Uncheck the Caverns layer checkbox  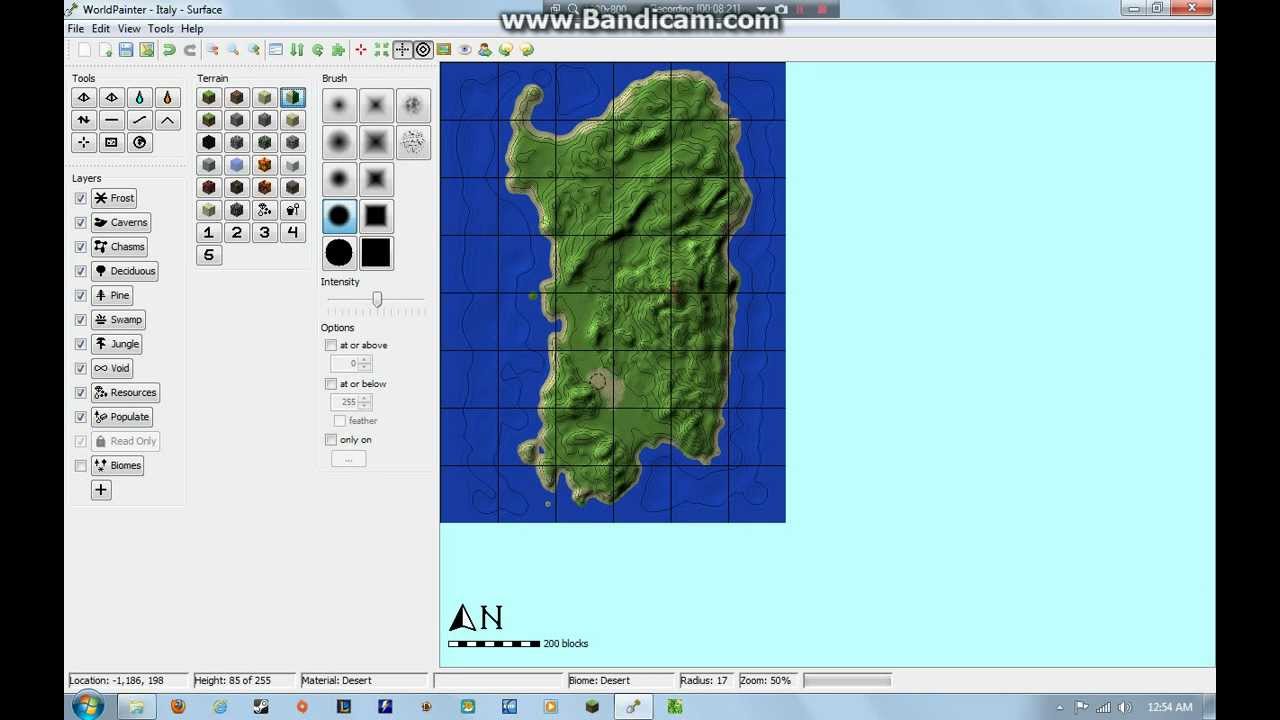point(81,222)
